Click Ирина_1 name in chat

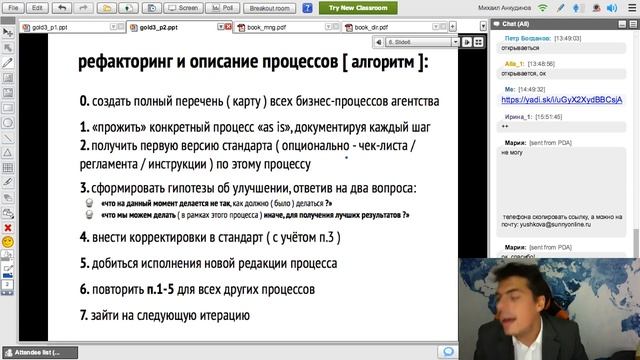click(518, 117)
